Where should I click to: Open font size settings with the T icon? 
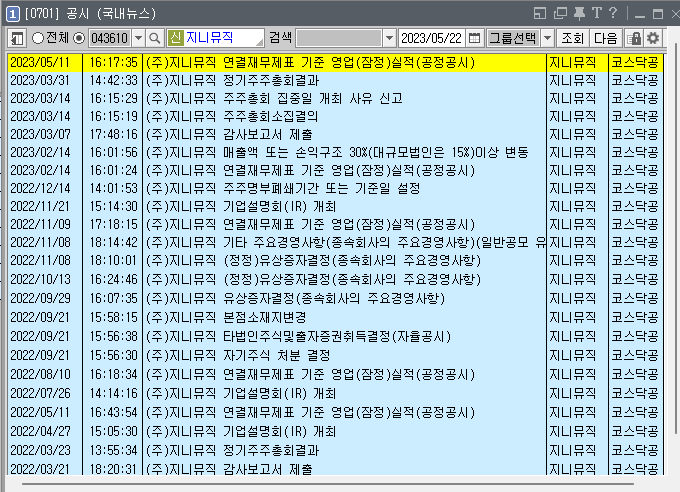point(597,13)
